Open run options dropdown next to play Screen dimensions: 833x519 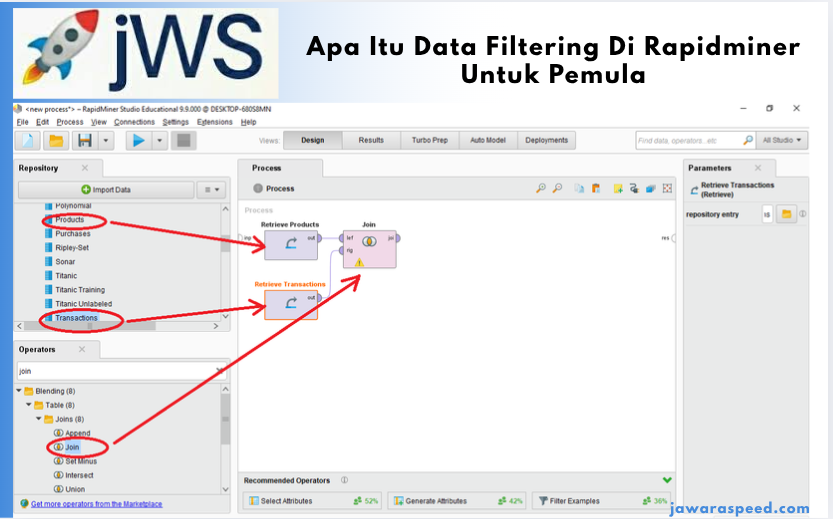[159, 141]
